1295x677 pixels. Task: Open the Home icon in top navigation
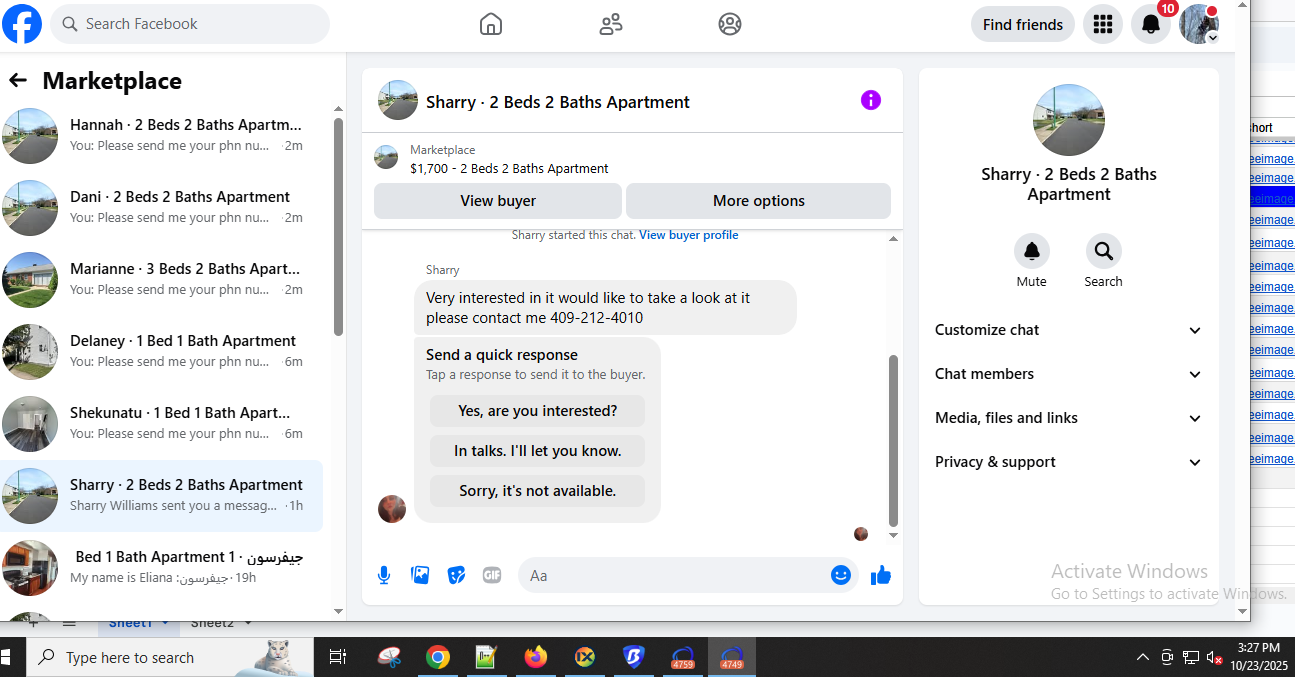point(491,24)
